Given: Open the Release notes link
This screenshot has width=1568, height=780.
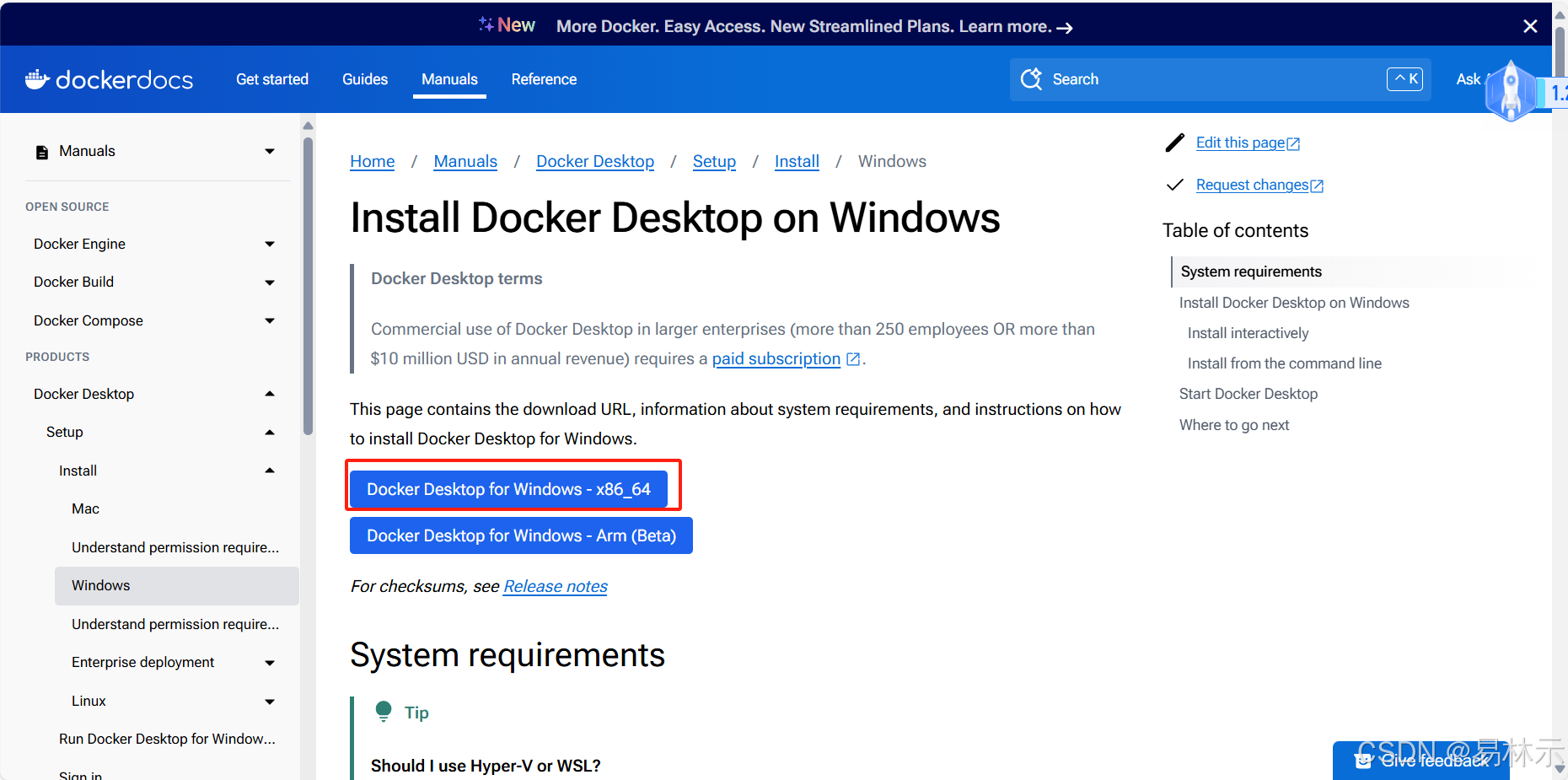Looking at the screenshot, I should [556, 586].
